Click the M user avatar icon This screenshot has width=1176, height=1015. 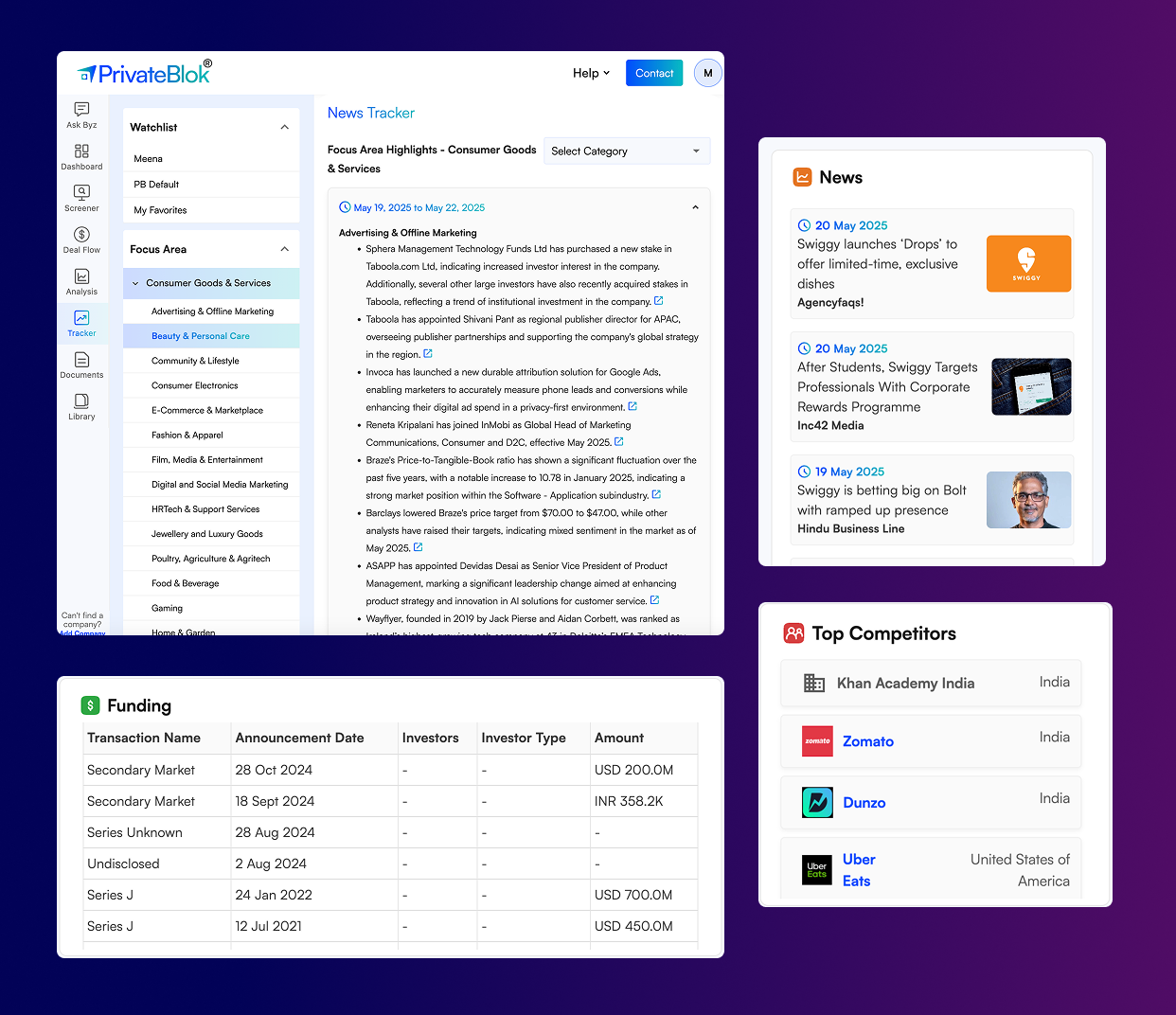pyautogui.click(x=707, y=73)
